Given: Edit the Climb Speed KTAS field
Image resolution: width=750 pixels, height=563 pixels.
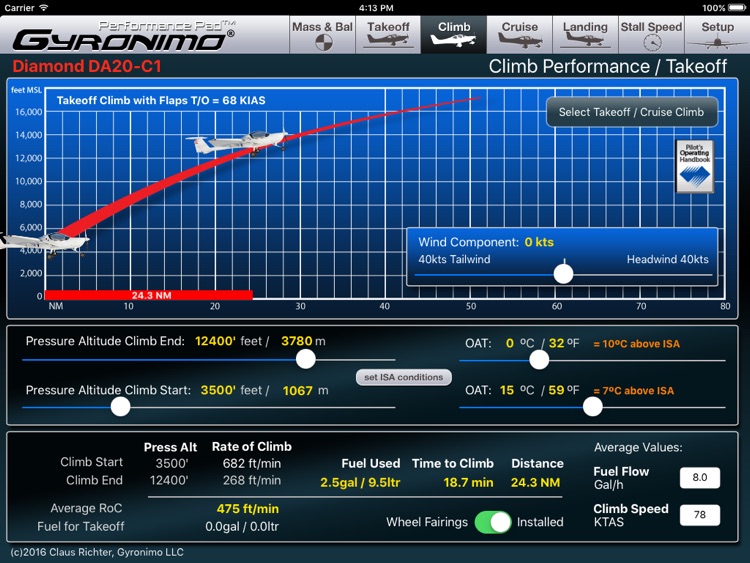Looking at the screenshot, I should [x=700, y=515].
